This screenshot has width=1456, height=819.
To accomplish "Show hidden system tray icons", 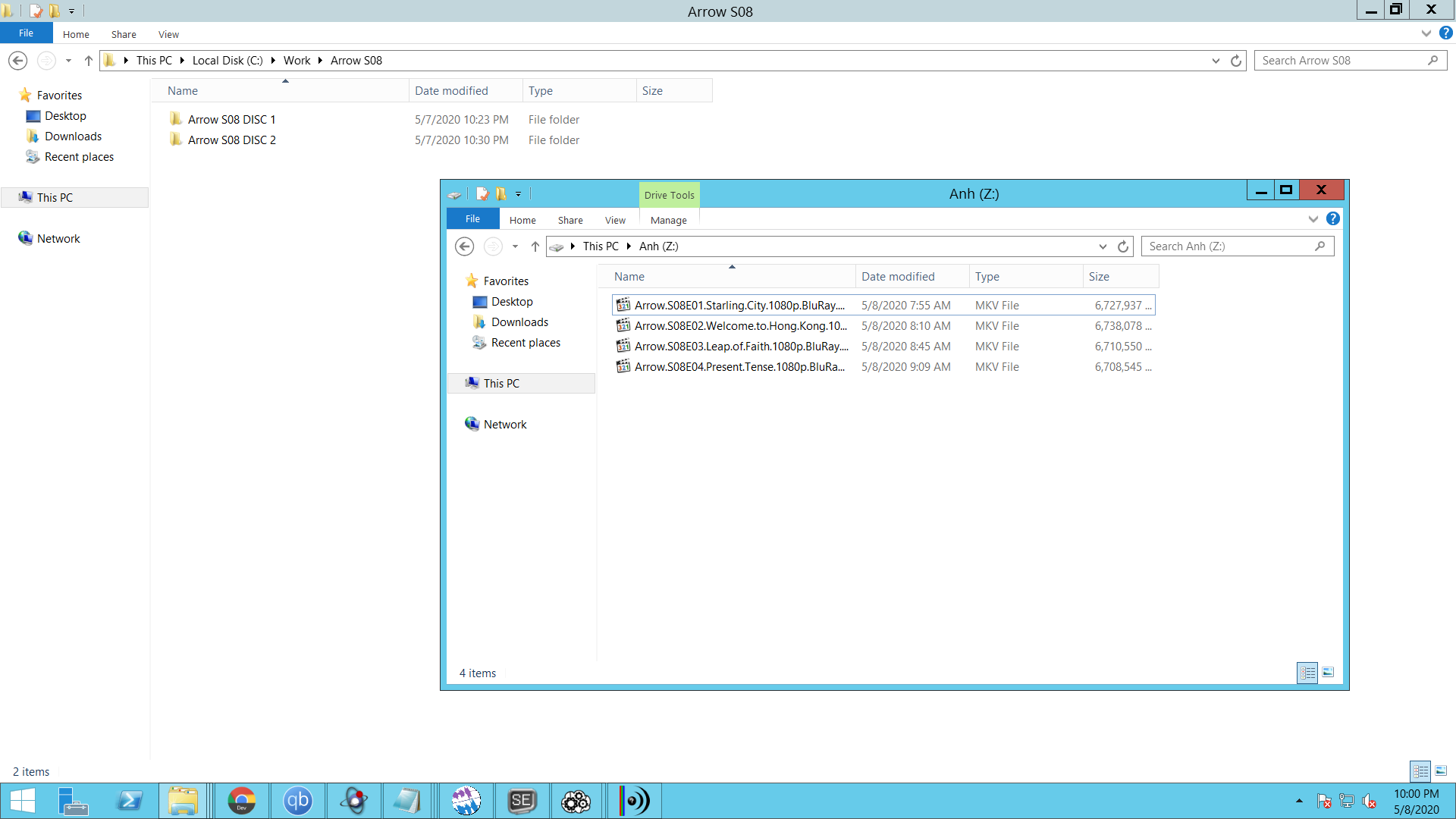I will [x=1299, y=801].
